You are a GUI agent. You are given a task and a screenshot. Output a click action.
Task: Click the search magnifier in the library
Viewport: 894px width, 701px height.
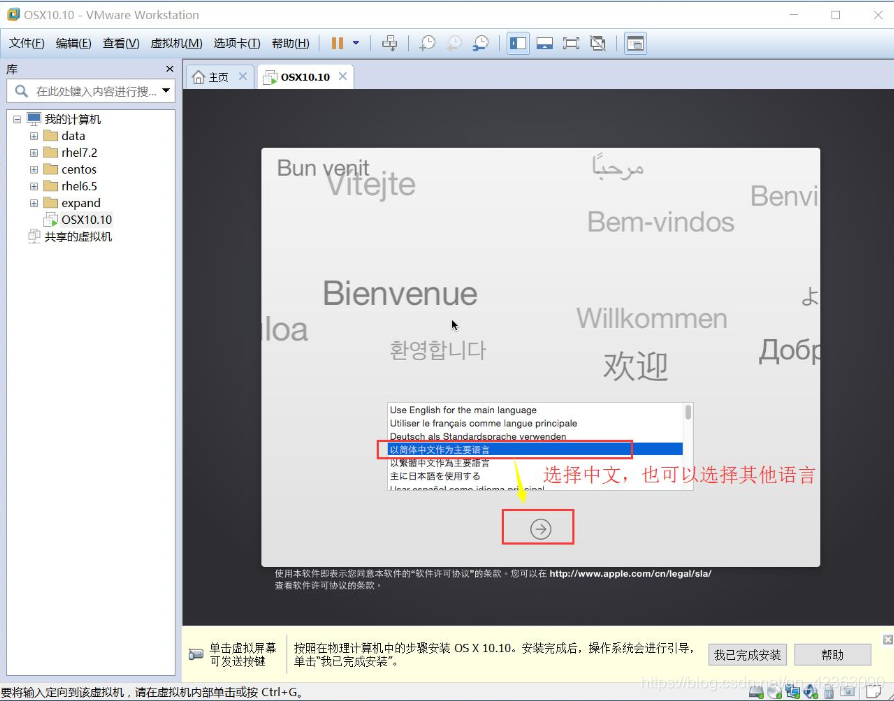(21, 91)
